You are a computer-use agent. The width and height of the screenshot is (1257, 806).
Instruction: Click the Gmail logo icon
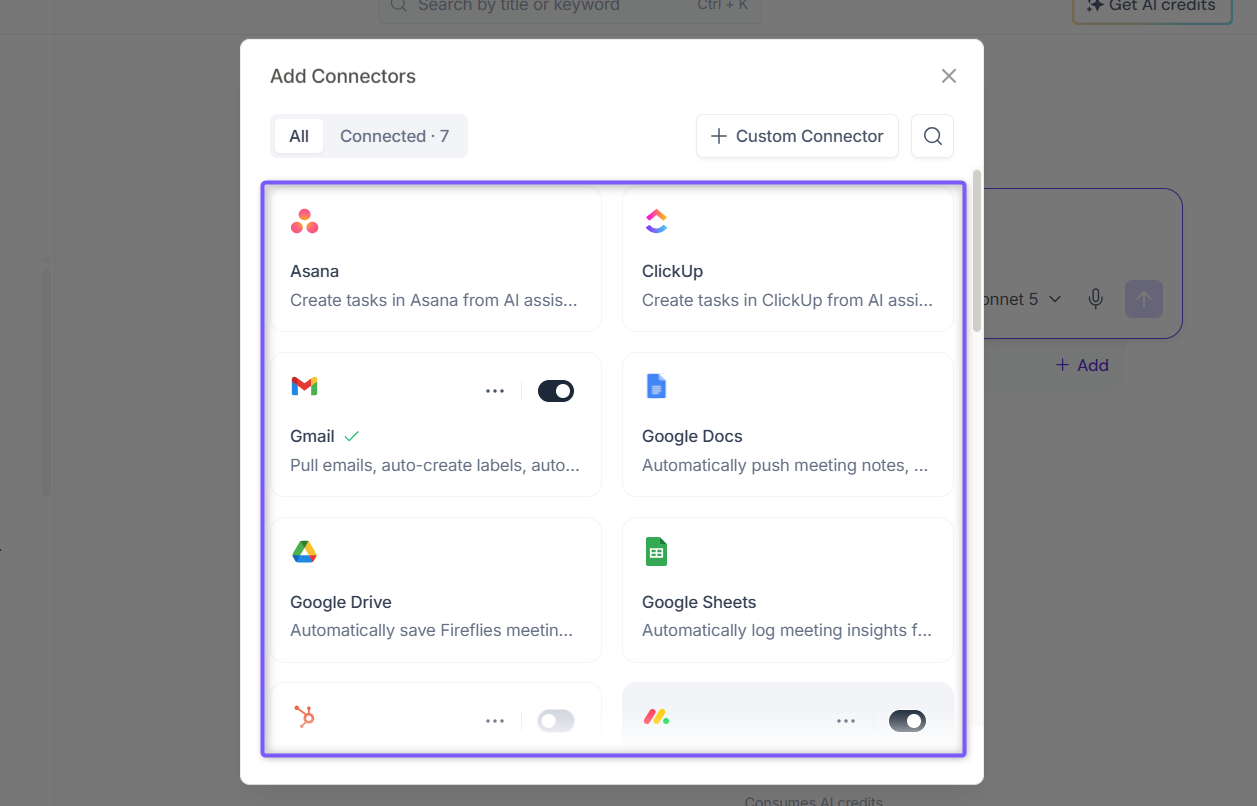(x=304, y=386)
